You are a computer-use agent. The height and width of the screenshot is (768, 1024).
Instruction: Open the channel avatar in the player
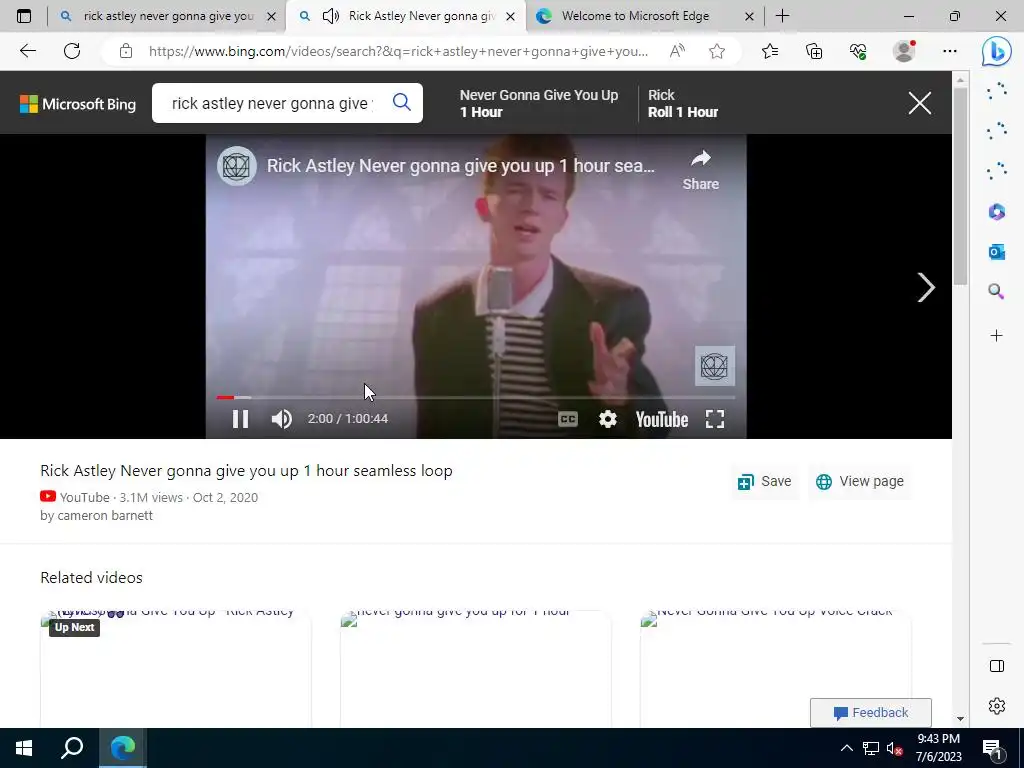coord(236,166)
